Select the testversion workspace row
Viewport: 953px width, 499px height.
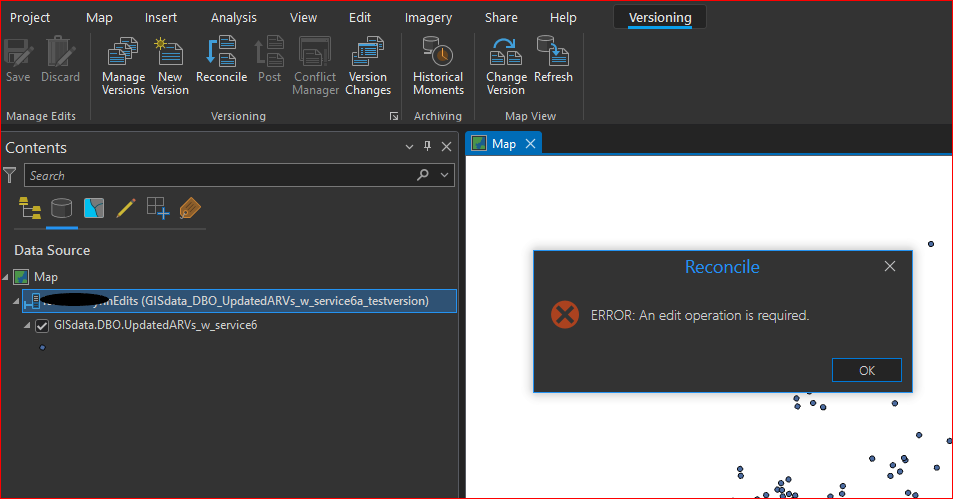(x=239, y=301)
